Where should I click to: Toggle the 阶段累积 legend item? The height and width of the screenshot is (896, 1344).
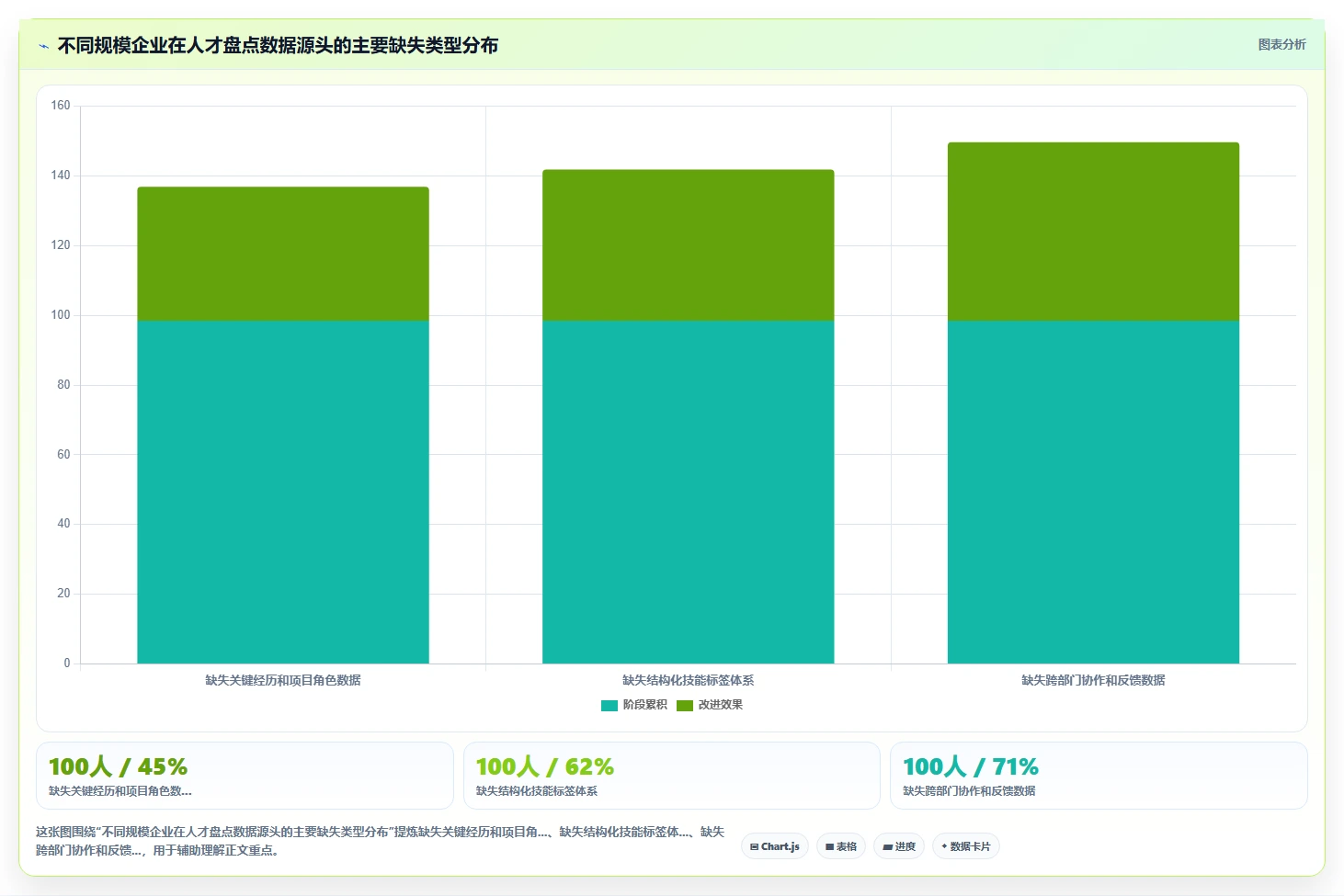pyautogui.click(x=634, y=705)
